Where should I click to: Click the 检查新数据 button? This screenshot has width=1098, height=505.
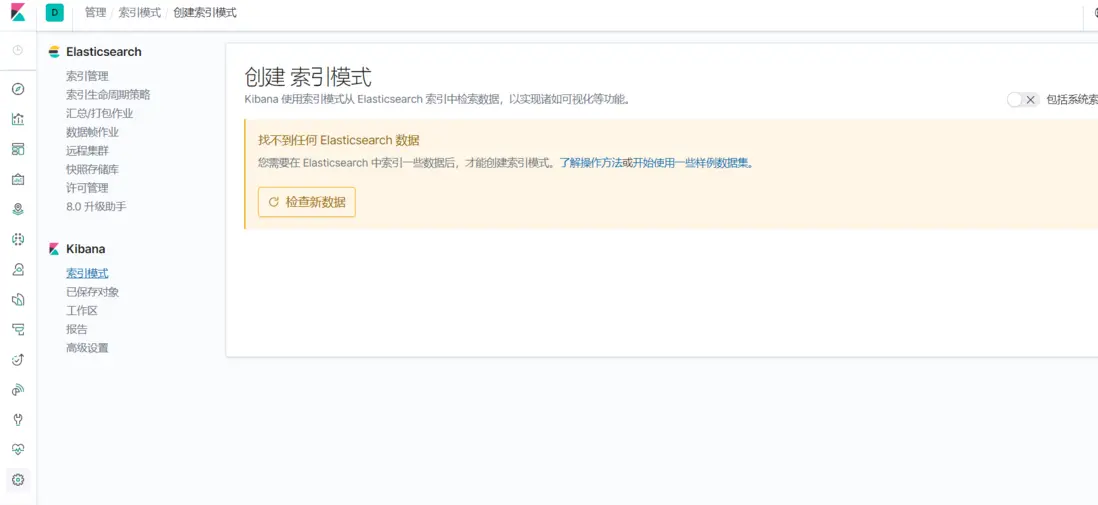[307, 202]
